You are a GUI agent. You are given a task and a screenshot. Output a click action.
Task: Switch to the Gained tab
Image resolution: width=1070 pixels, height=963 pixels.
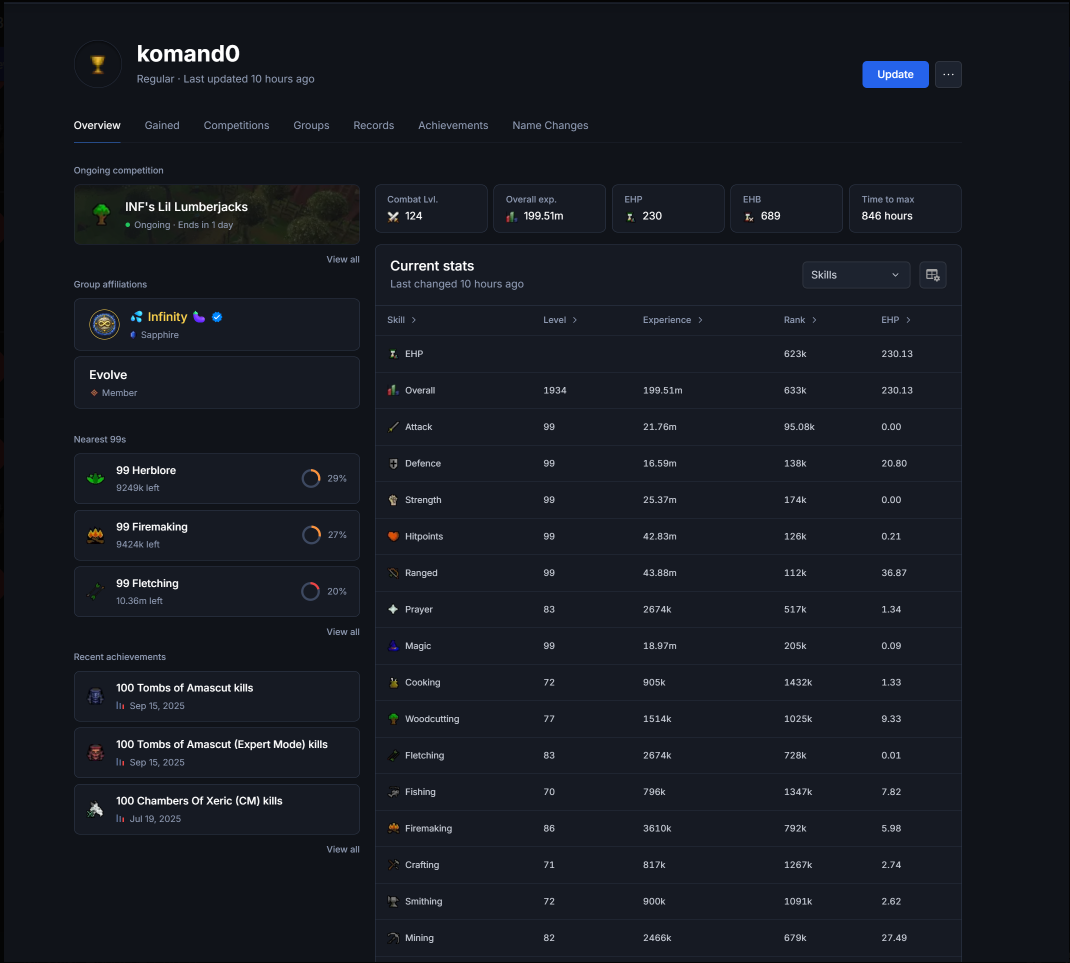pyautogui.click(x=162, y=126)
